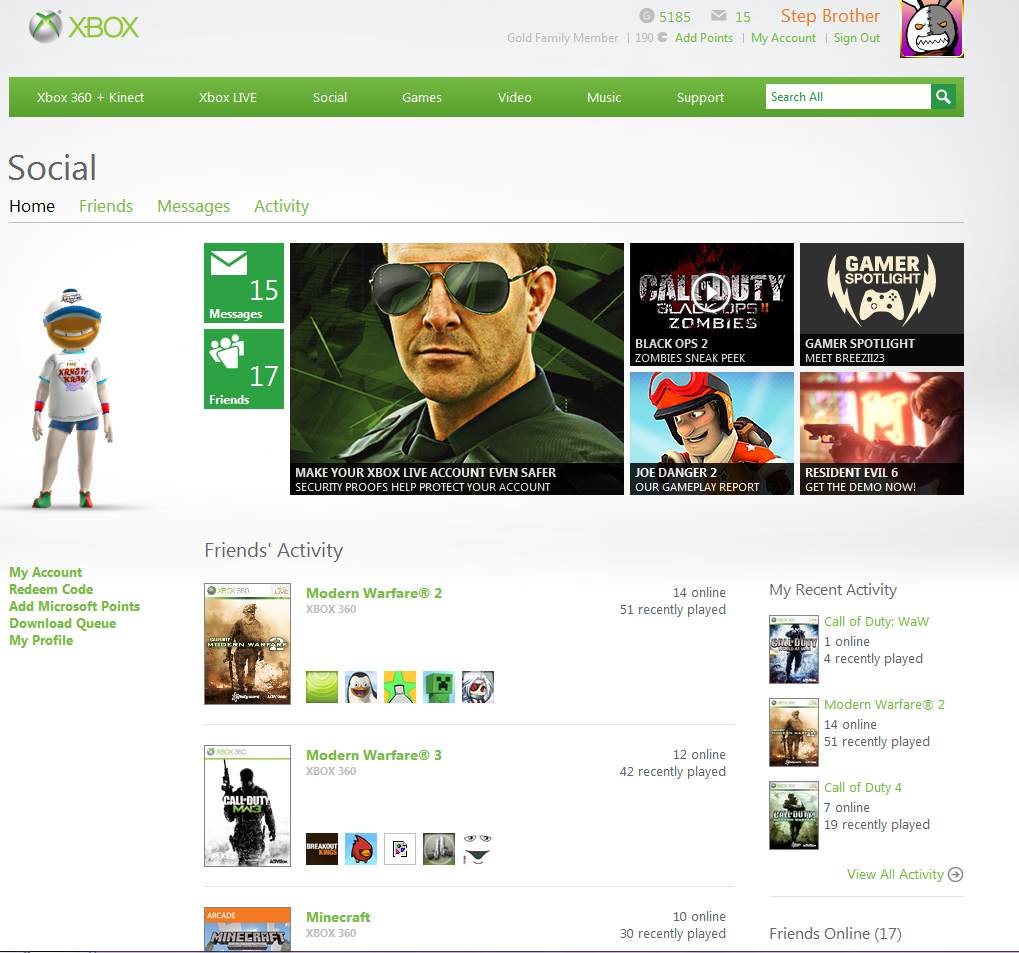Select the Home tab under Social
Screen dimensions: 1019x953
(32, 206)
